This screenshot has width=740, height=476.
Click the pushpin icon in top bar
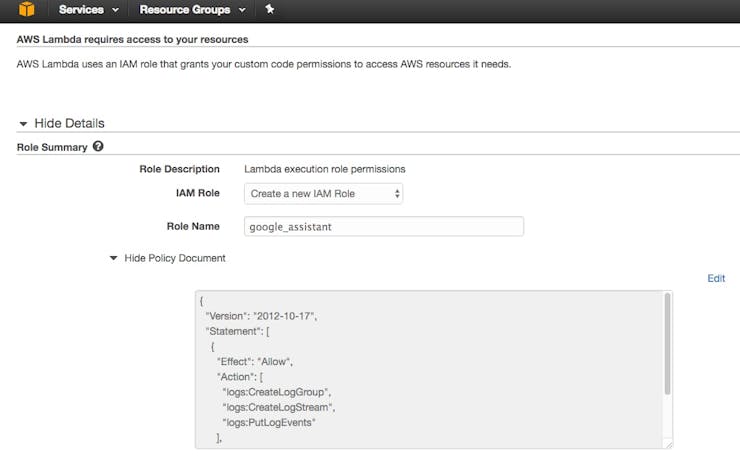click(269, 9)
